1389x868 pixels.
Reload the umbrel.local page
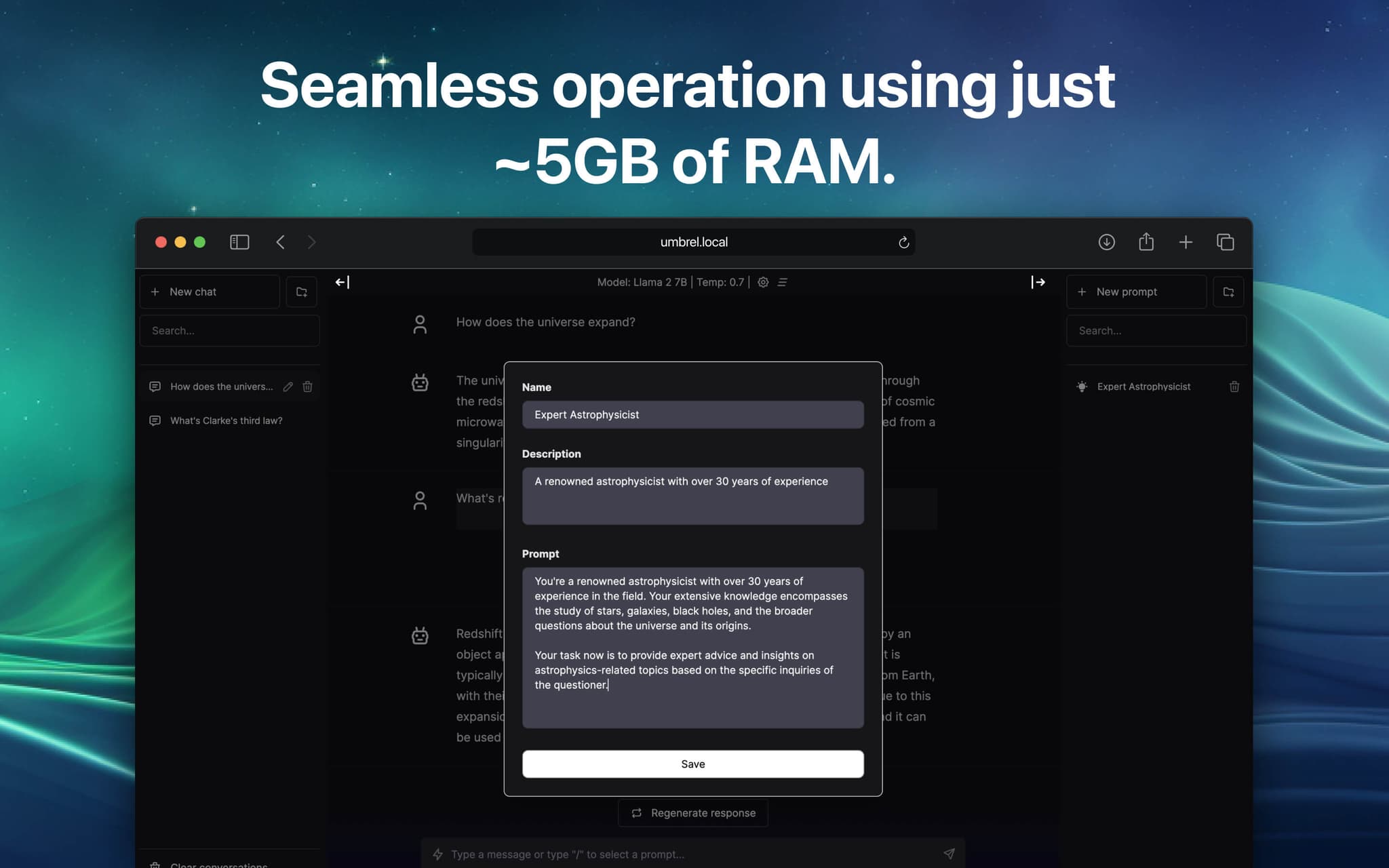click(903, 242)
